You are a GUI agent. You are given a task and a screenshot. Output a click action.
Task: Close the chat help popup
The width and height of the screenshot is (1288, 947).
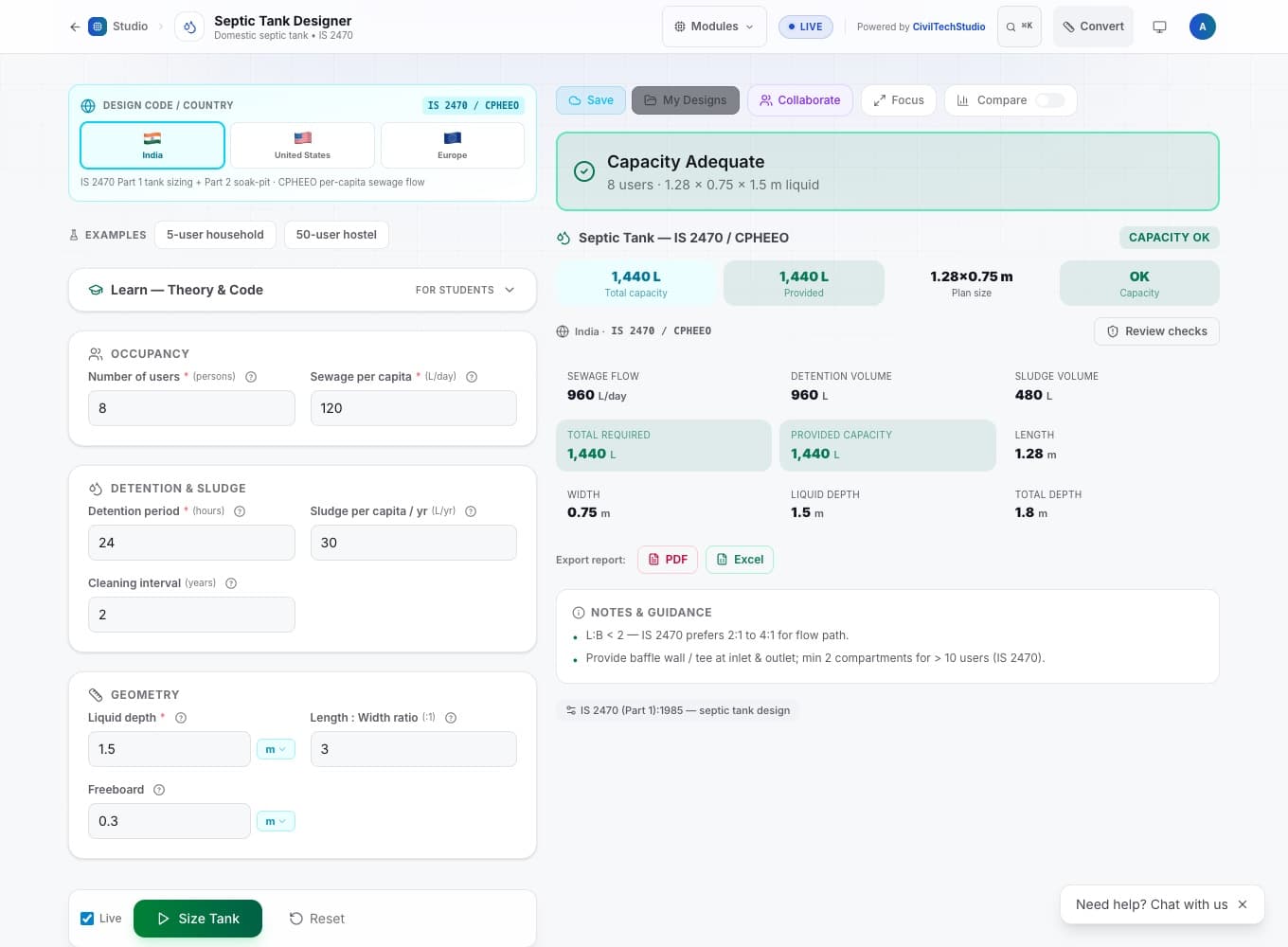[1243, 904]
